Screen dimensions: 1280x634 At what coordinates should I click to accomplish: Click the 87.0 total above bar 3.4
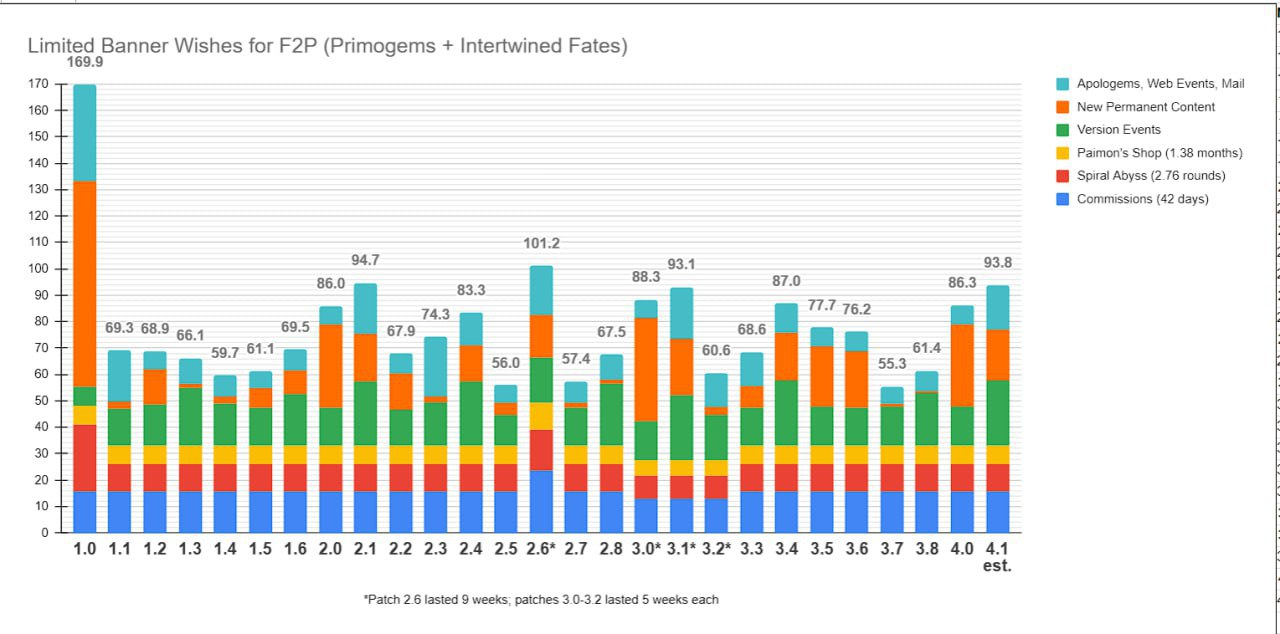click(786, 281)
